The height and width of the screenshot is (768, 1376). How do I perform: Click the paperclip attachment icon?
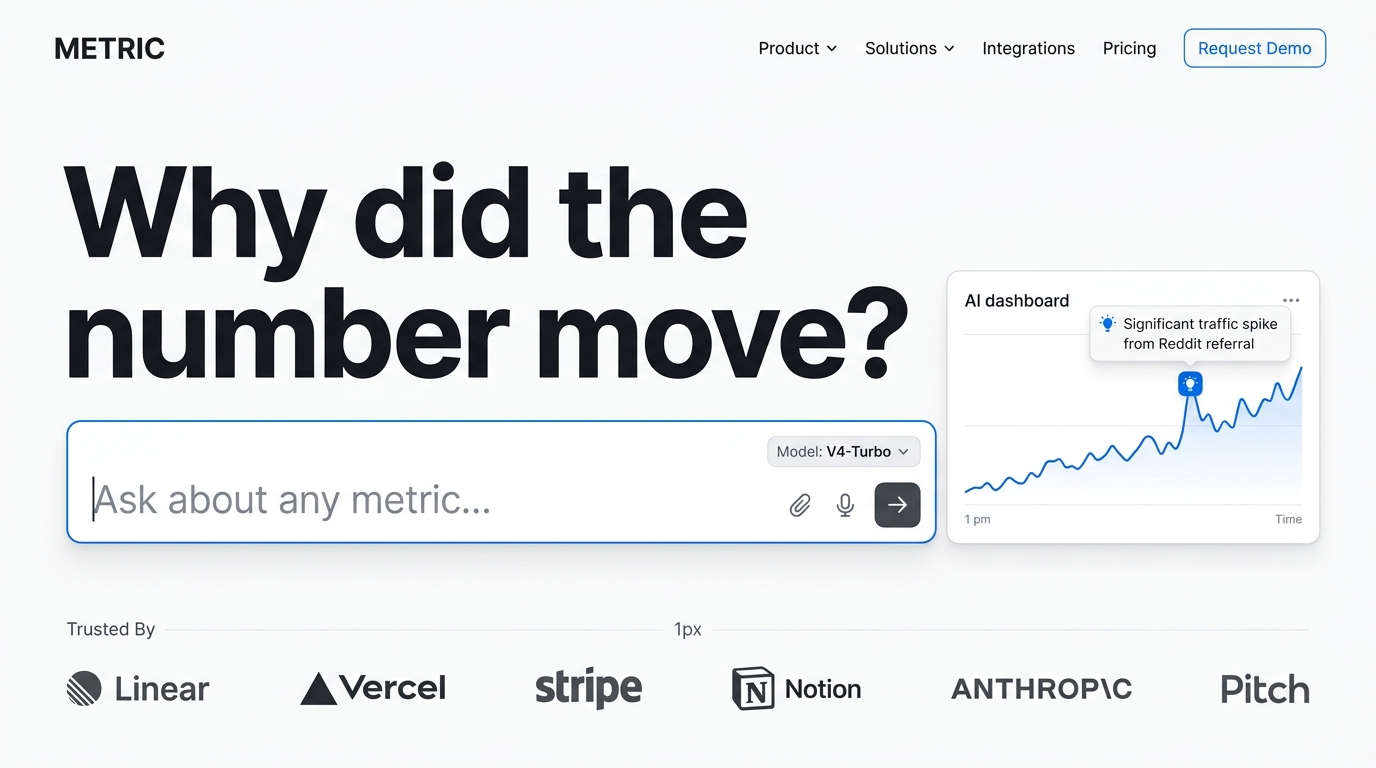pyautogui.click(x=800, y=505)
